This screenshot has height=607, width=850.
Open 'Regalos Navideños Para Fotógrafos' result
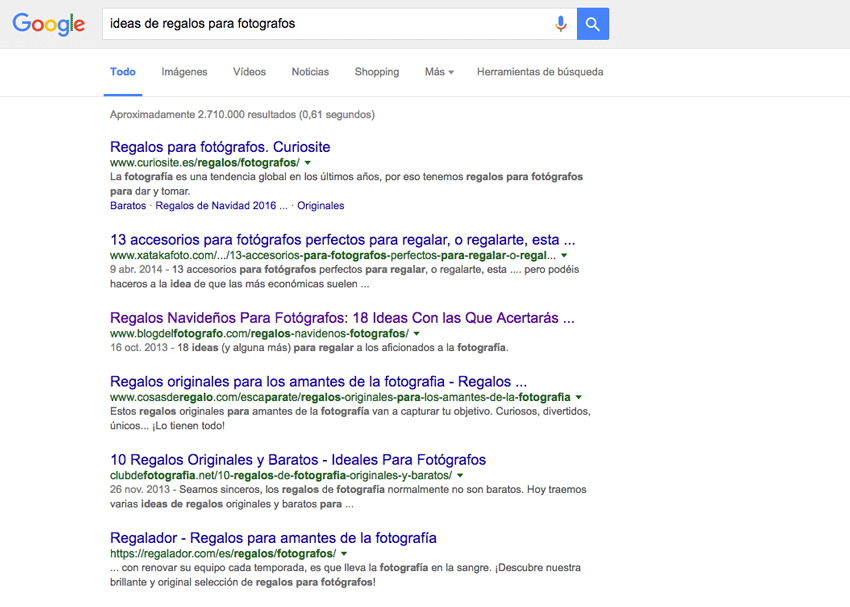tap(342, 318)
